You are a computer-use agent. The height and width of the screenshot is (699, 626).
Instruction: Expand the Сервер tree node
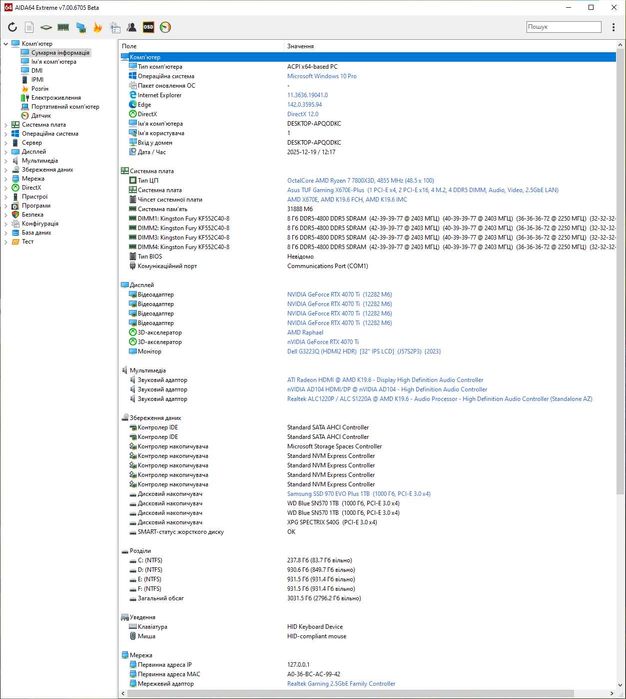(6, 143)
